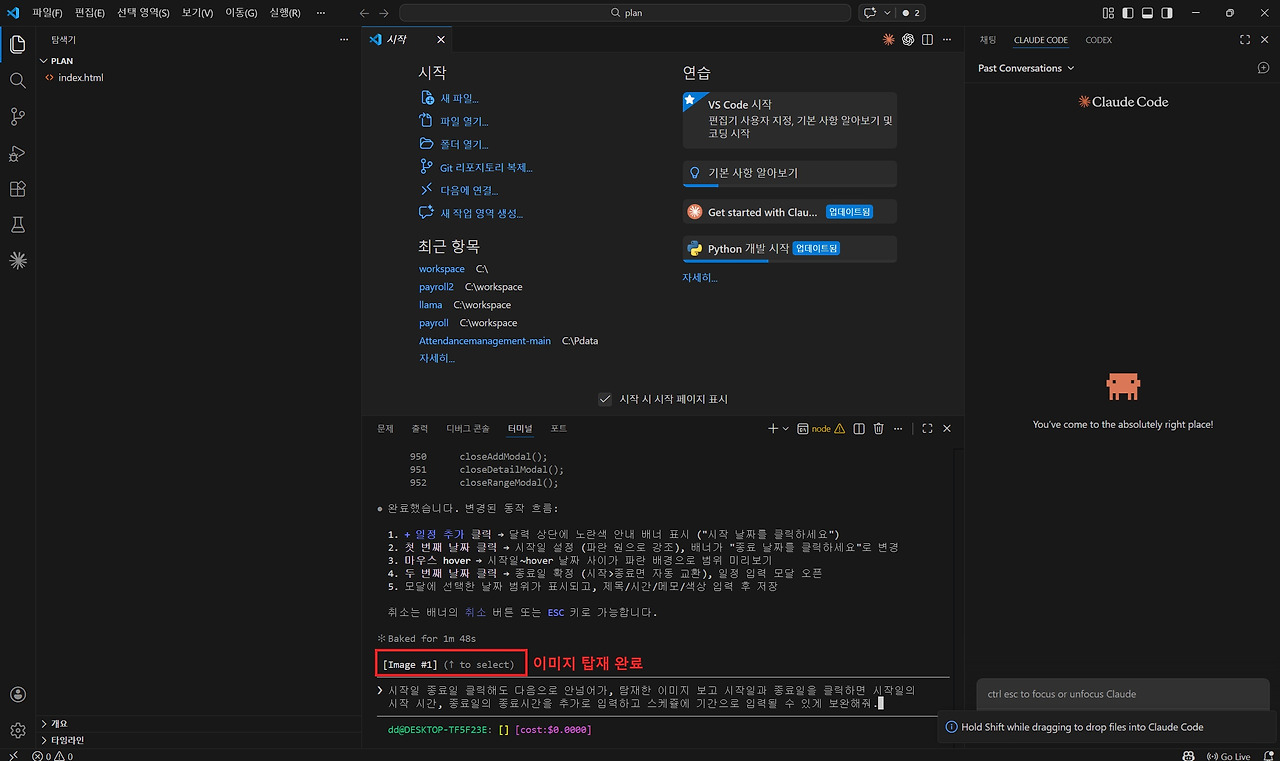Expand the 개요 outline section
This screenshot has width=1280, height=761.
coord(61,723)
